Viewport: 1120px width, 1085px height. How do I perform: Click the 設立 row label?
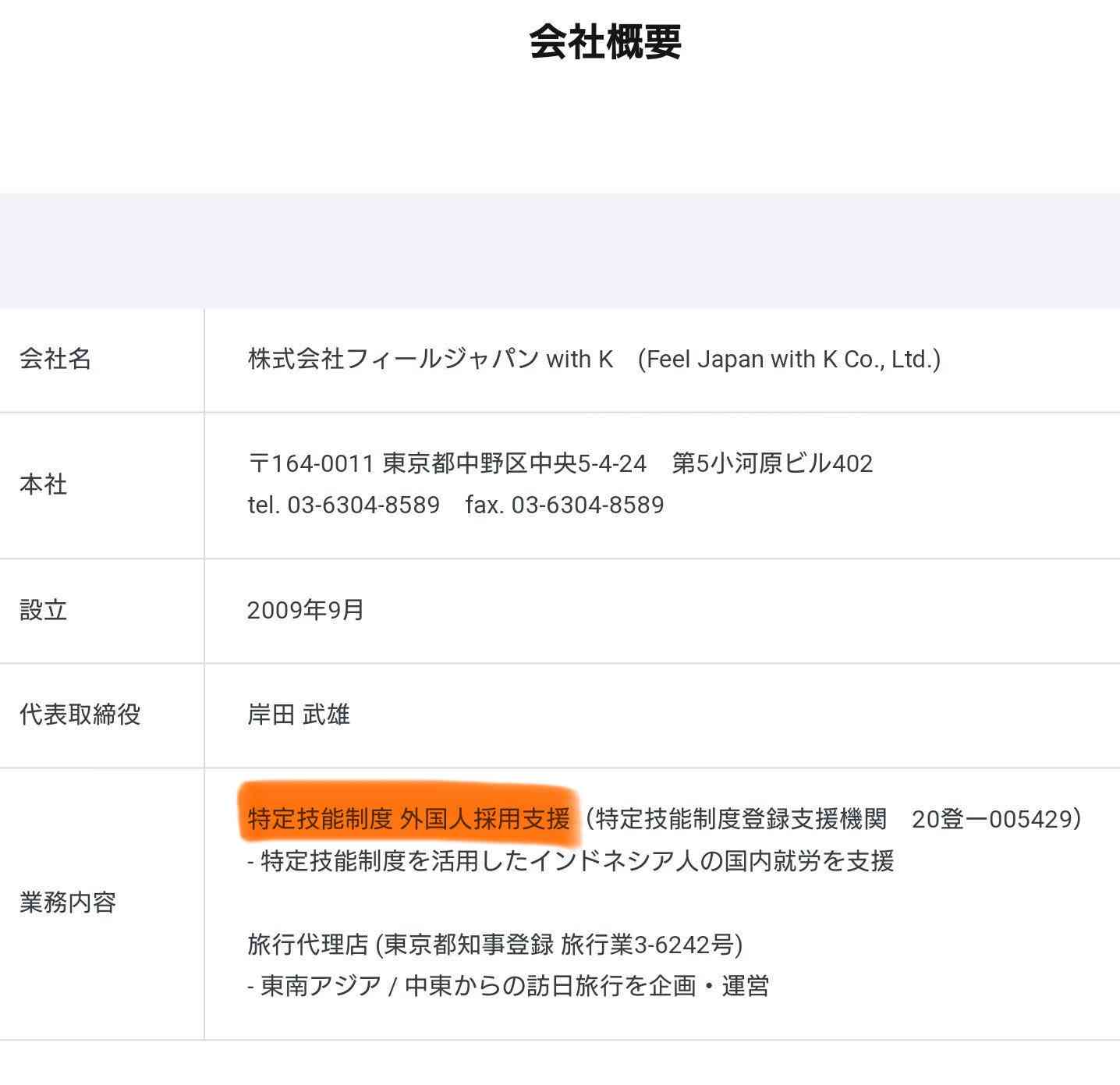(43, 610)
